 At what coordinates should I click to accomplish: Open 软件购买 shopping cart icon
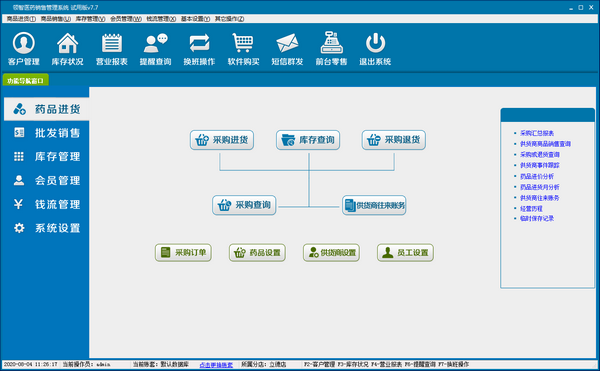click(x=243, y=49)
